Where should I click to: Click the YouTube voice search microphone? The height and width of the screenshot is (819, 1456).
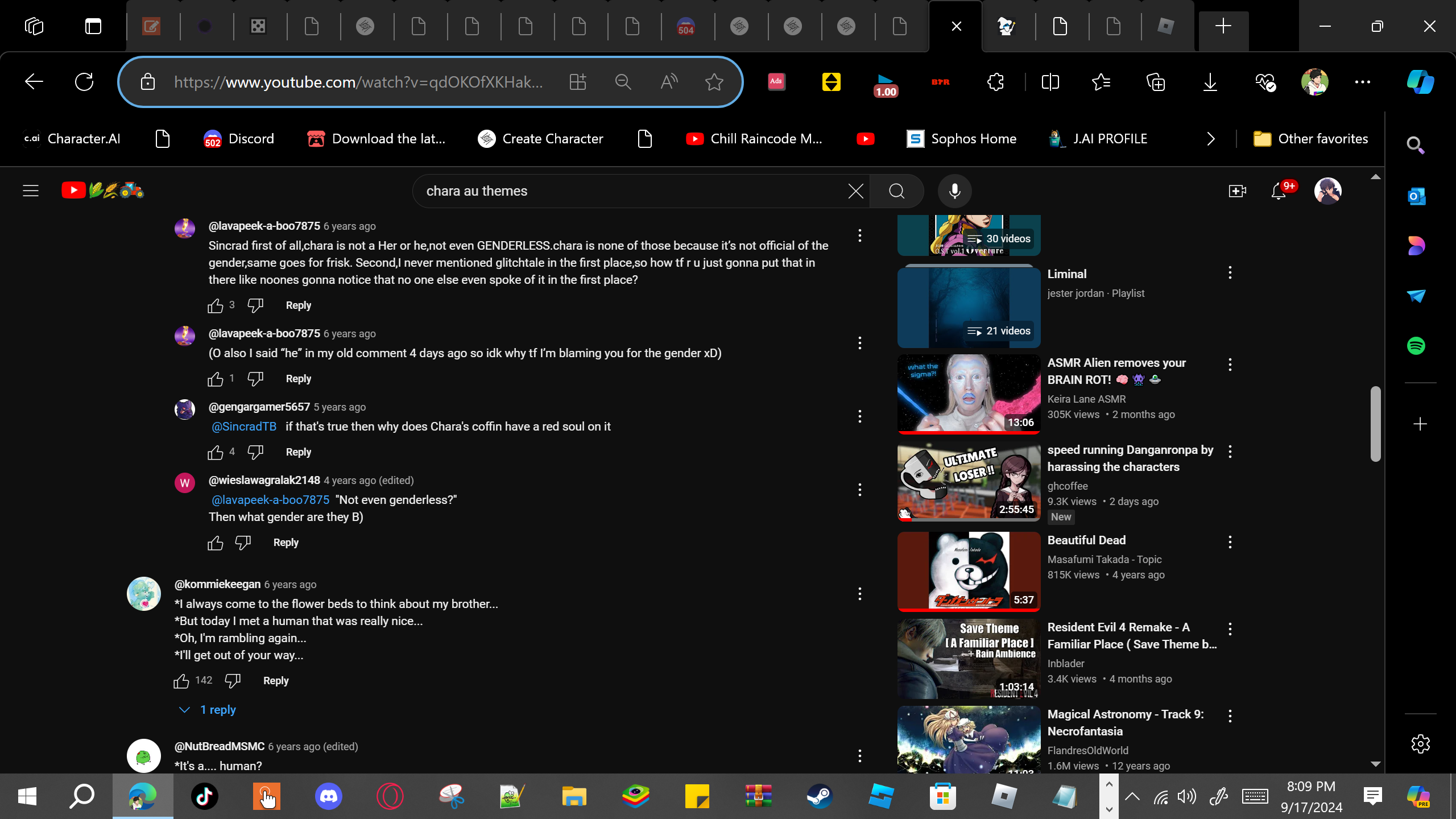coord(954,191)
